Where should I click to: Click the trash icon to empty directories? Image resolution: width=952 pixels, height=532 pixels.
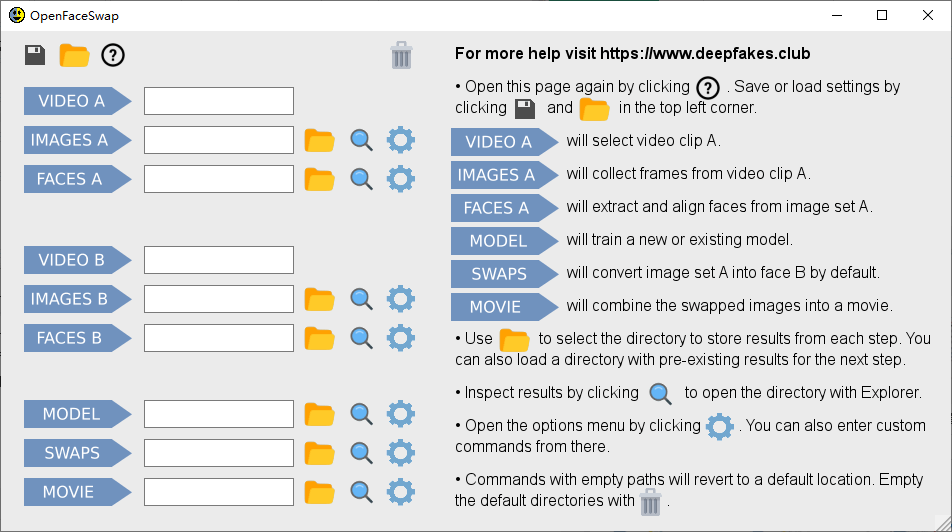click(401, 55)
